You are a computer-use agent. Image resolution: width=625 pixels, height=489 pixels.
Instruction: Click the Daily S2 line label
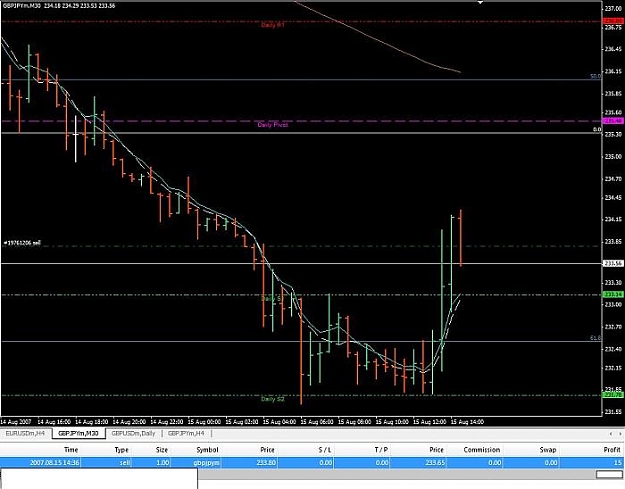click(273, 399)
